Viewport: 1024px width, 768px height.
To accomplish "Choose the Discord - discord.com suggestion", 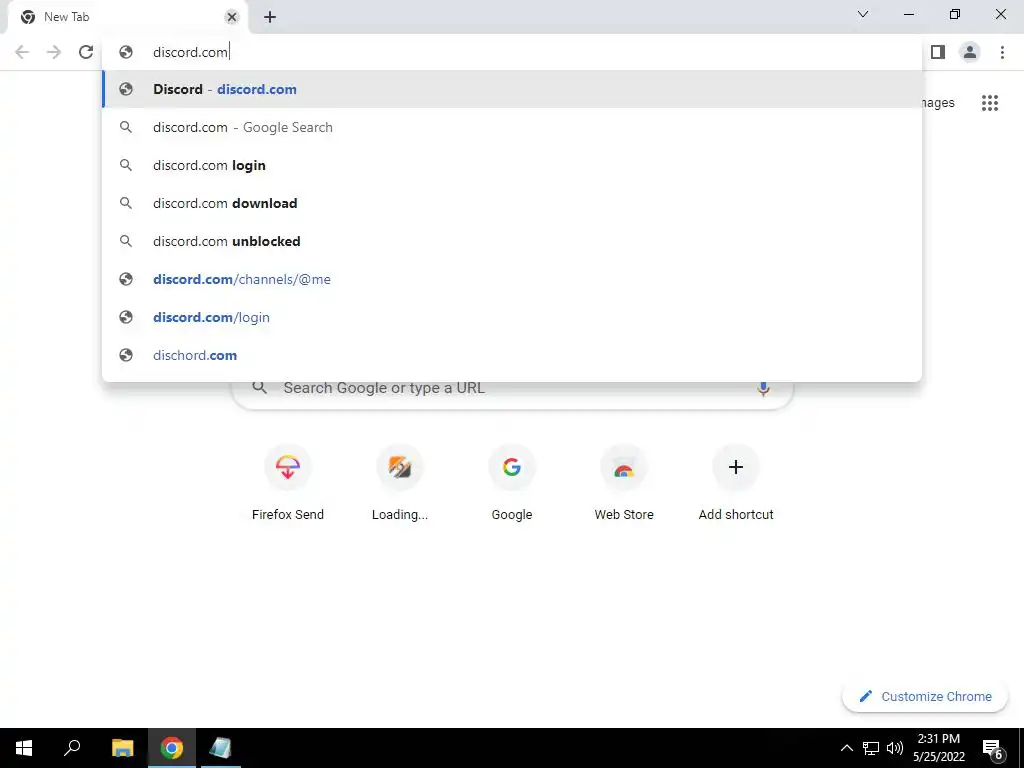I will pos(512,89).
